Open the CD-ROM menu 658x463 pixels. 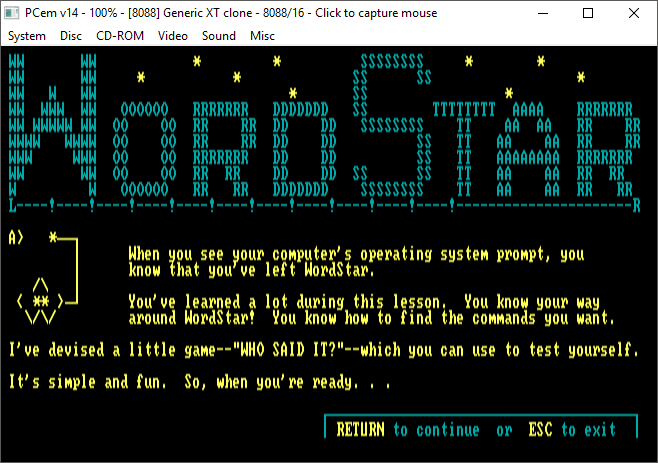coord(120,36)
